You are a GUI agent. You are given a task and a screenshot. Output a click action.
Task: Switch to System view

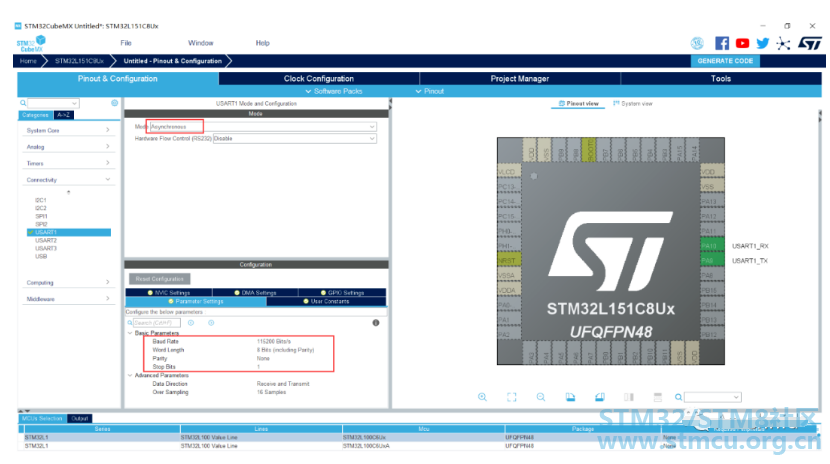coord(633,104)
